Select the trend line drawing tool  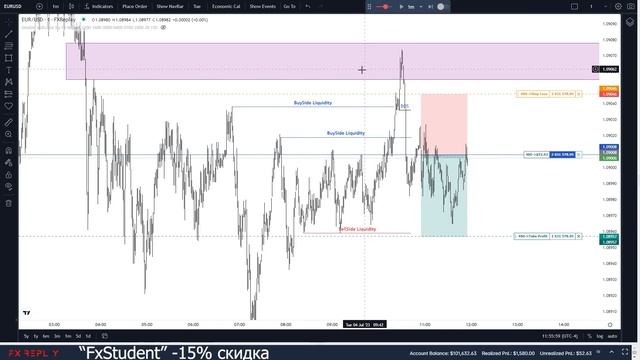[x=9, y=34]
